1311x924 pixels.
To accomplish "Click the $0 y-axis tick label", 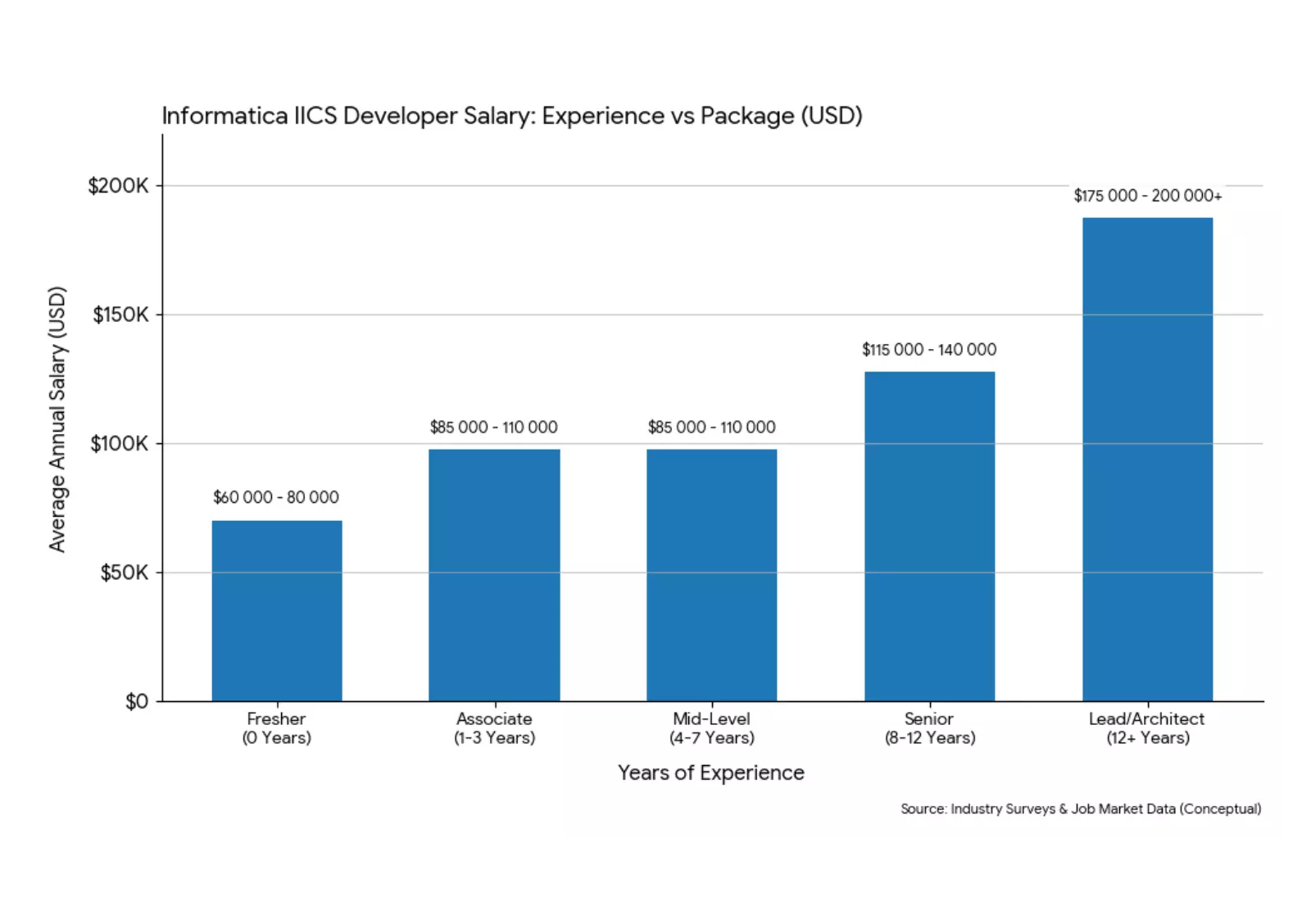I will click(x=137, y=702).
